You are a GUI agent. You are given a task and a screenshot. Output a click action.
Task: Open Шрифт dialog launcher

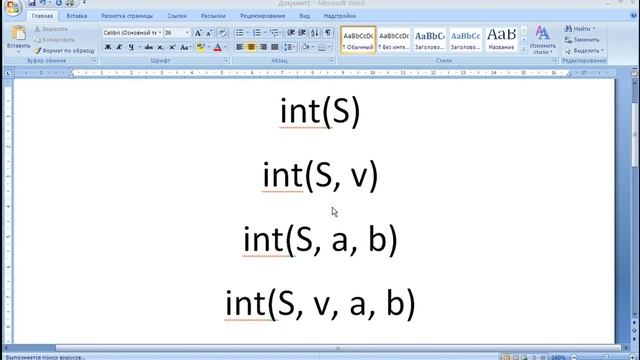click(x=226, y=60)
